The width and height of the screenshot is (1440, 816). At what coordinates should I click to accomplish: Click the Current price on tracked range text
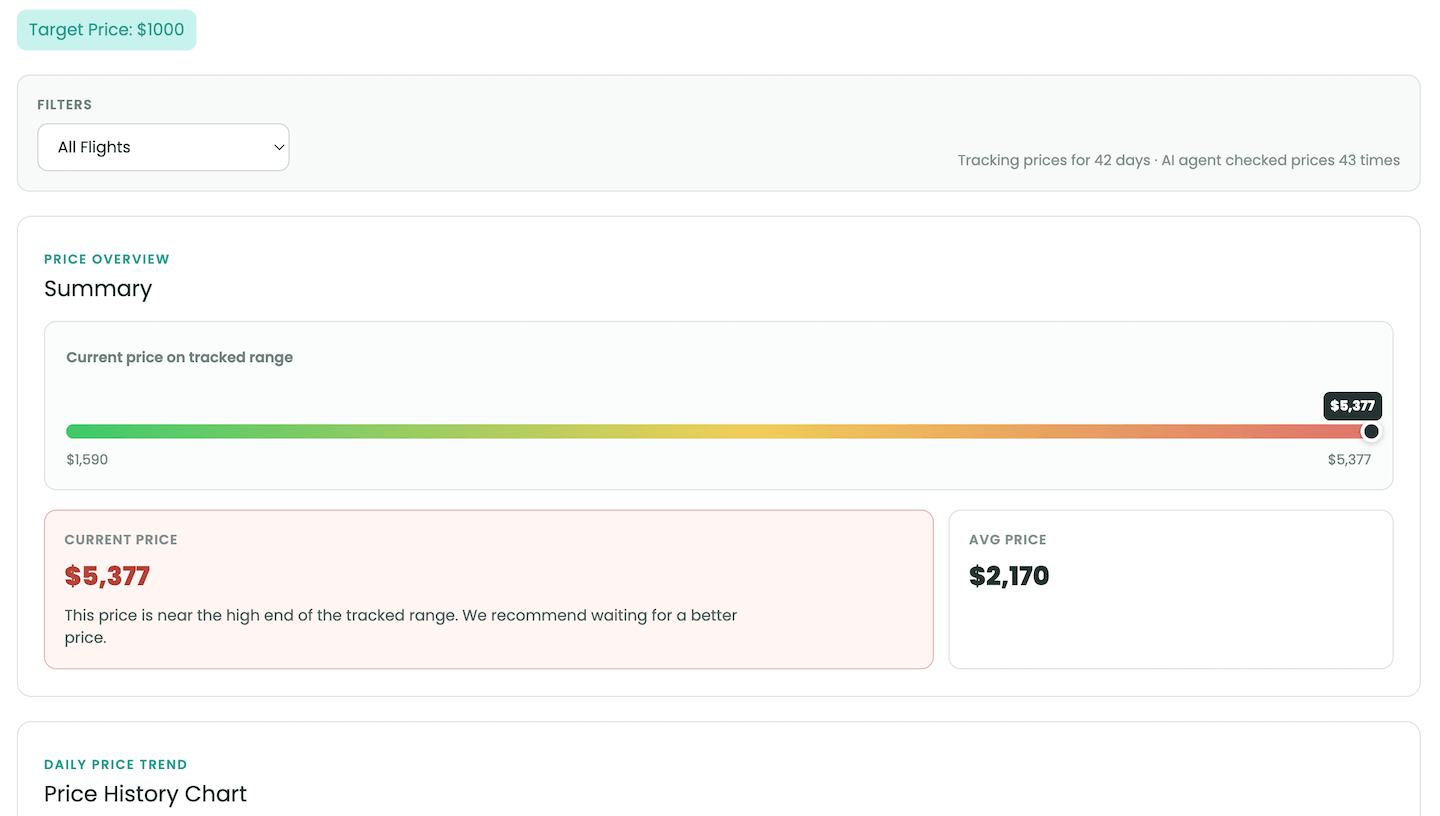point(180,357)
